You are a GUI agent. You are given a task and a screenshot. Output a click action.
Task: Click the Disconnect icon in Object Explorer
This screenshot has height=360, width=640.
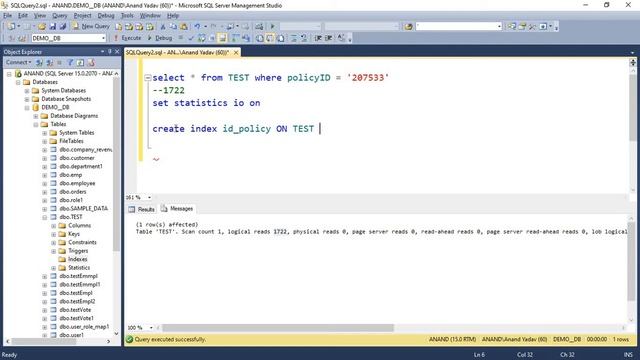click(x=50, y=62)
